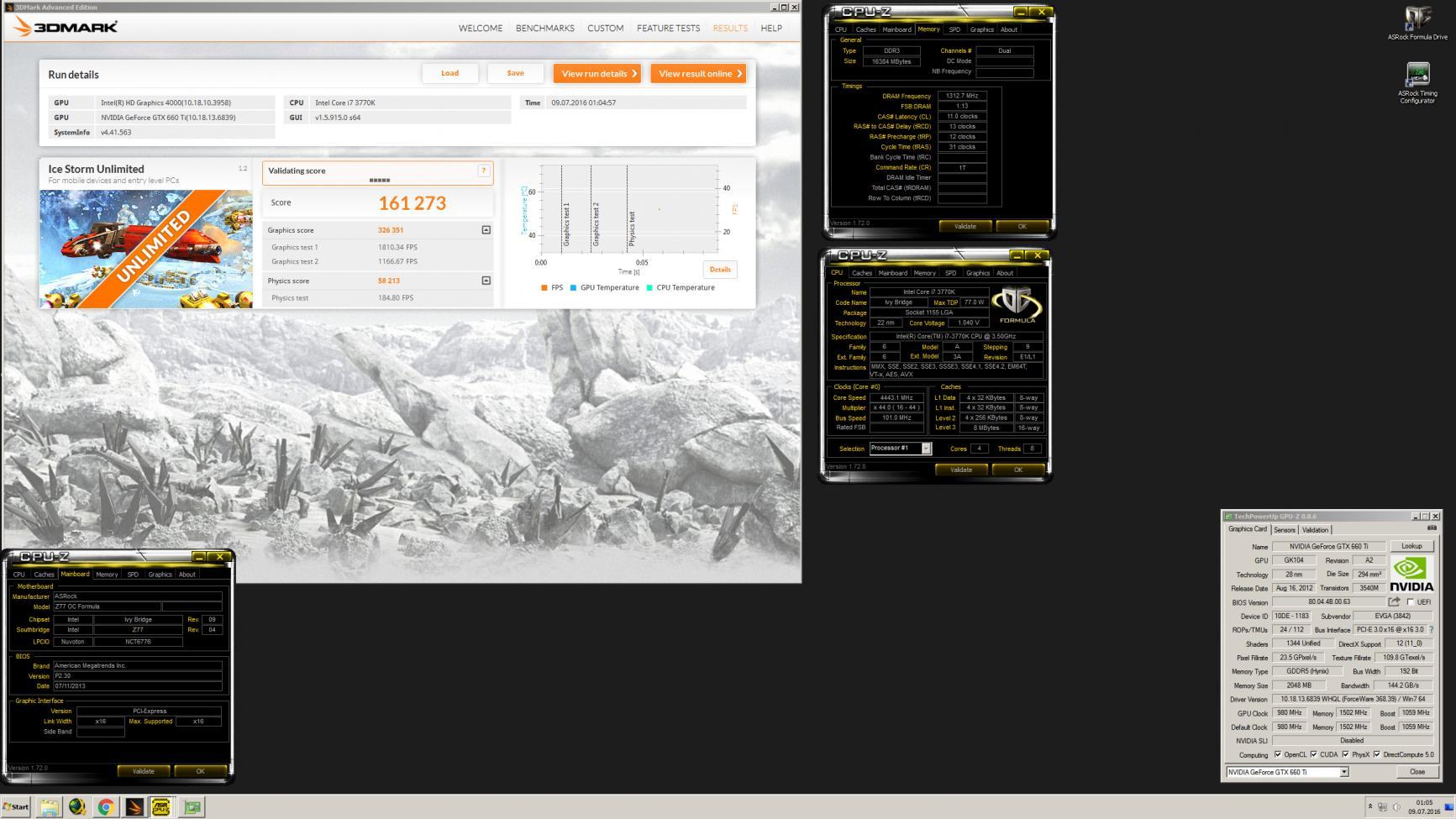Image resolution: width=1456 pixels, height=819 pixels.
Task: Click the FPS orange legend swatch
Action: [544, 288]
